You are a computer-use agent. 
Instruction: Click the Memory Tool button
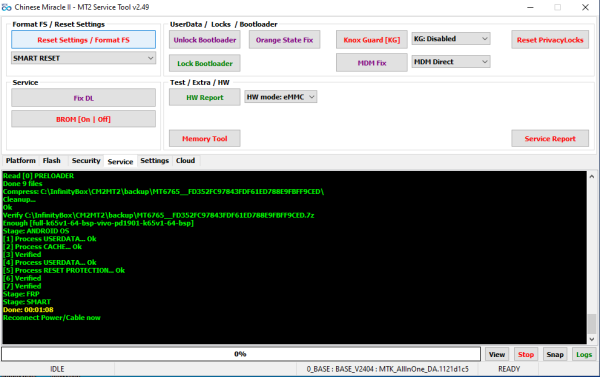pyautogui.click(x=205, y=139)
